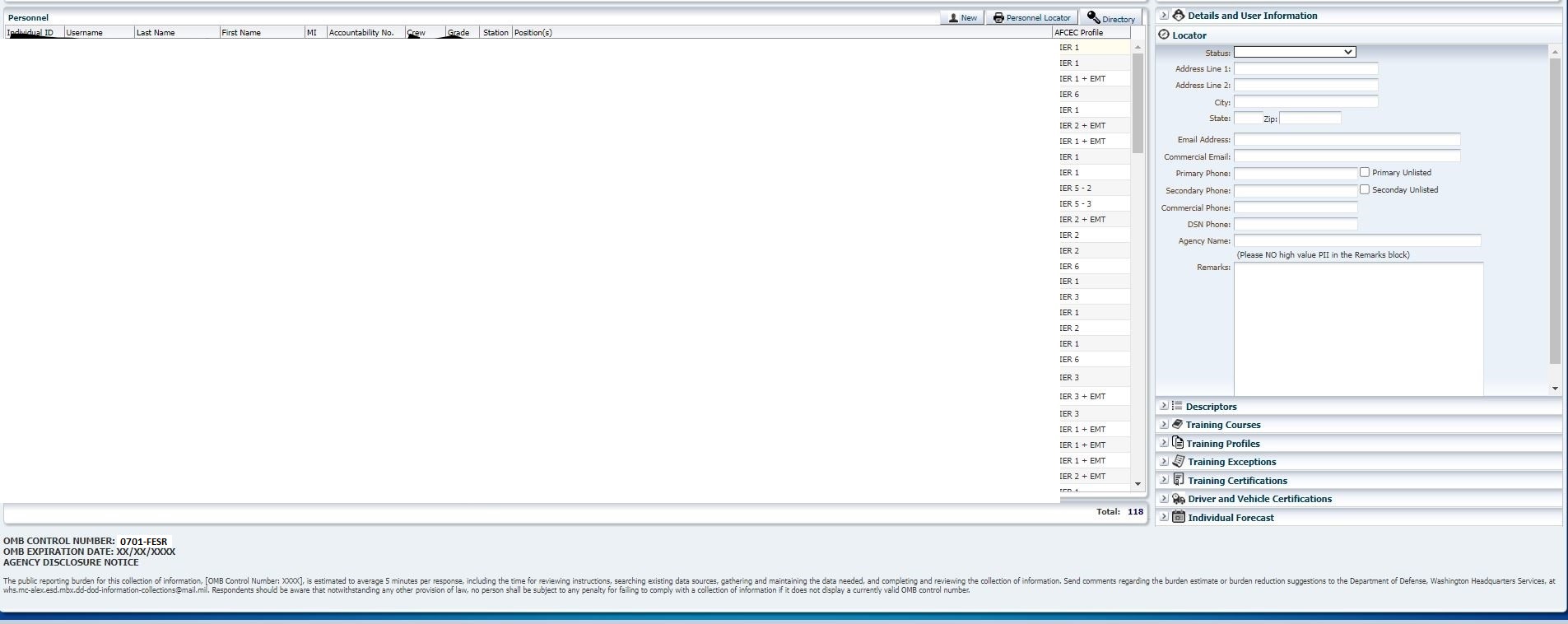Expand the Training Courses section arrow
The width and height of the screenshot is (1568, 624).
point(1163,424)
